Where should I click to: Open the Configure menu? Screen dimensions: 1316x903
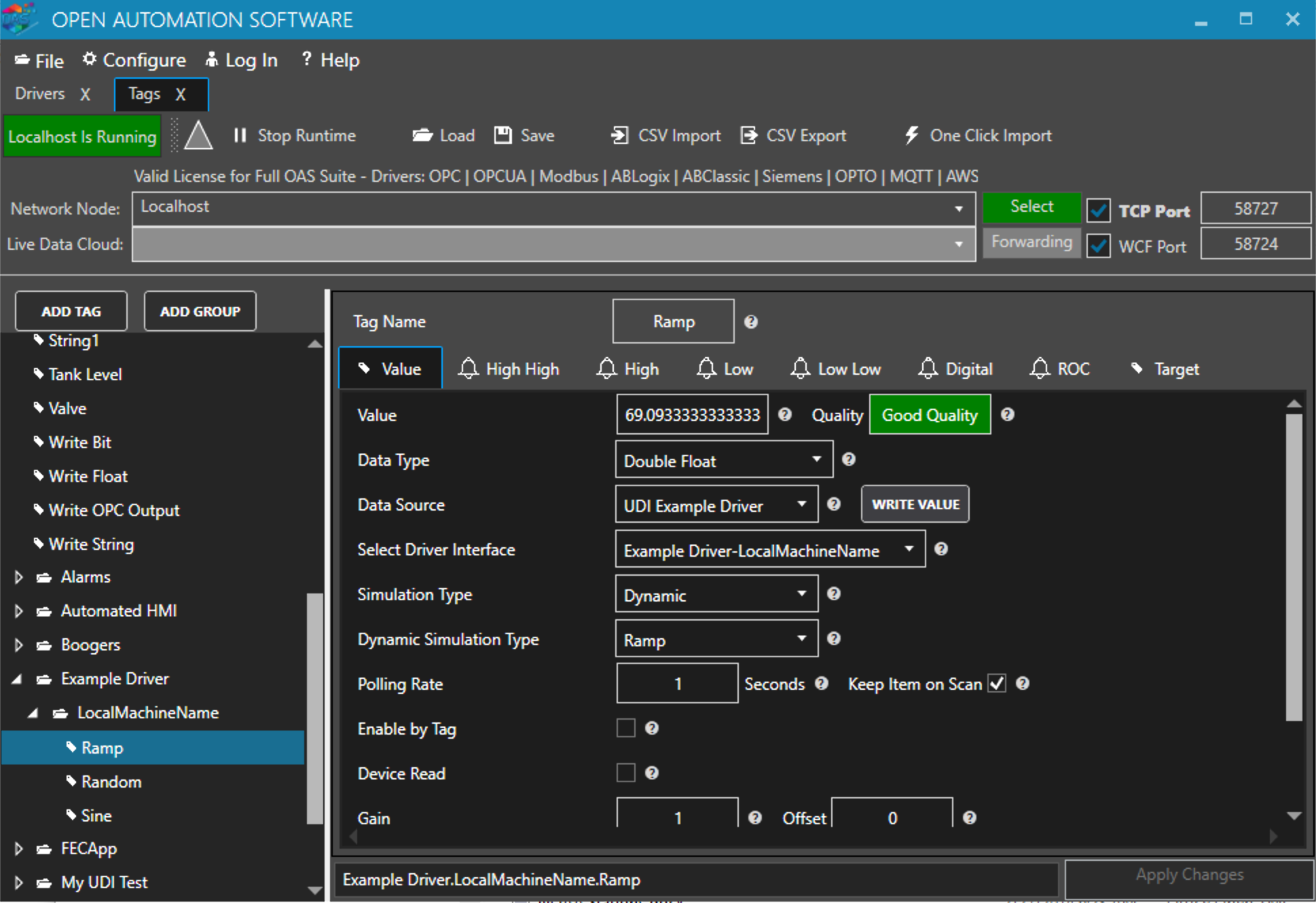pos(134,60)
